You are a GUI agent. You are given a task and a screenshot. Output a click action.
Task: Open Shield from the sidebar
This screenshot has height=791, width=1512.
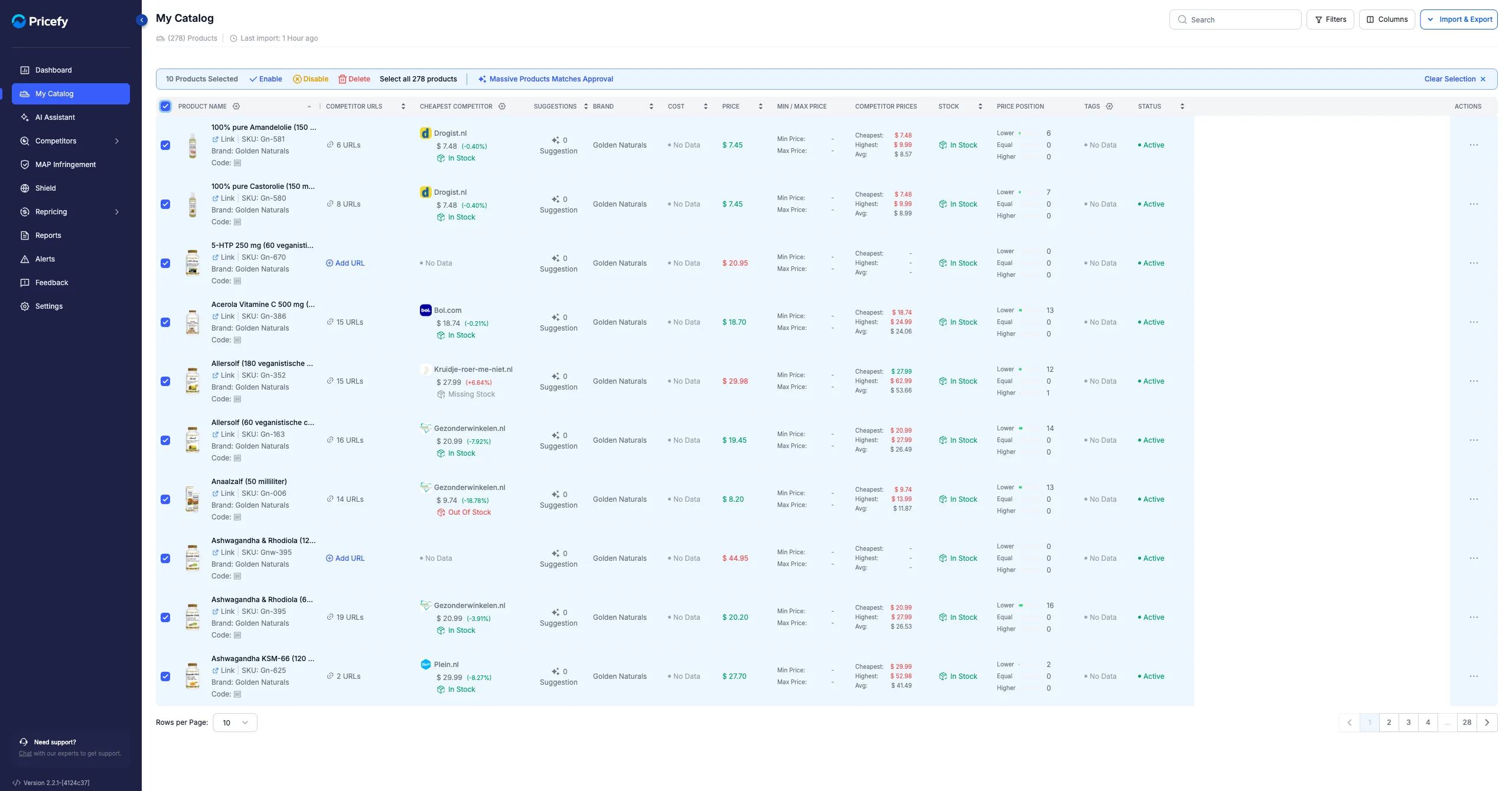pos(71,188)
